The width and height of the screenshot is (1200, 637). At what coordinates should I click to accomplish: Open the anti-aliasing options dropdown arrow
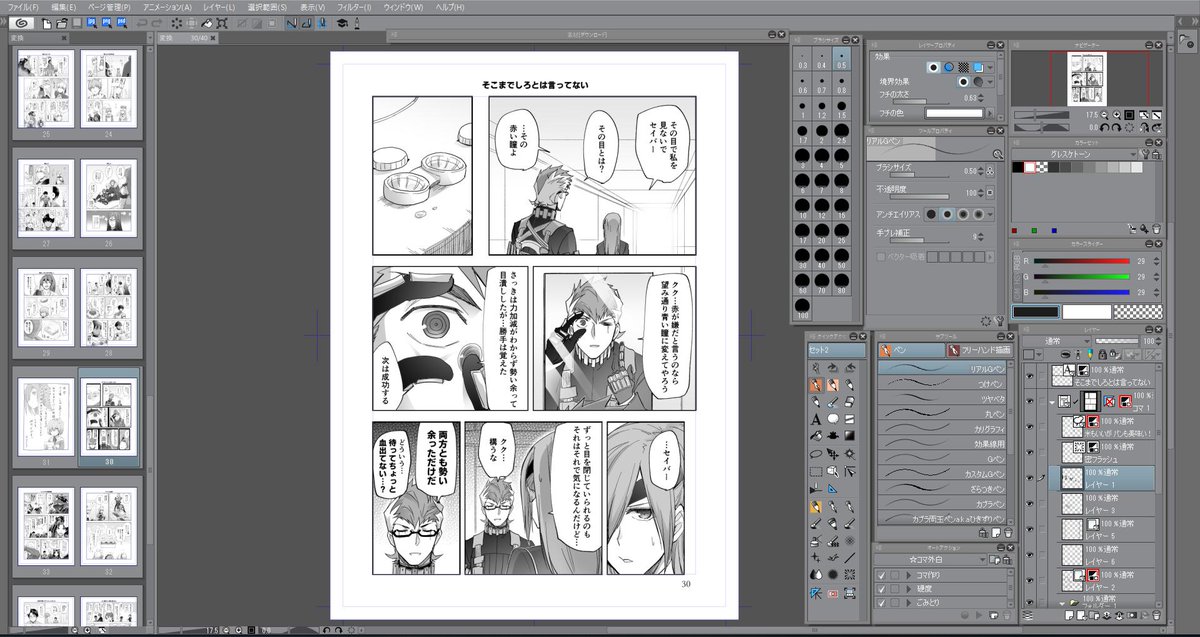(x=990, y=214)
